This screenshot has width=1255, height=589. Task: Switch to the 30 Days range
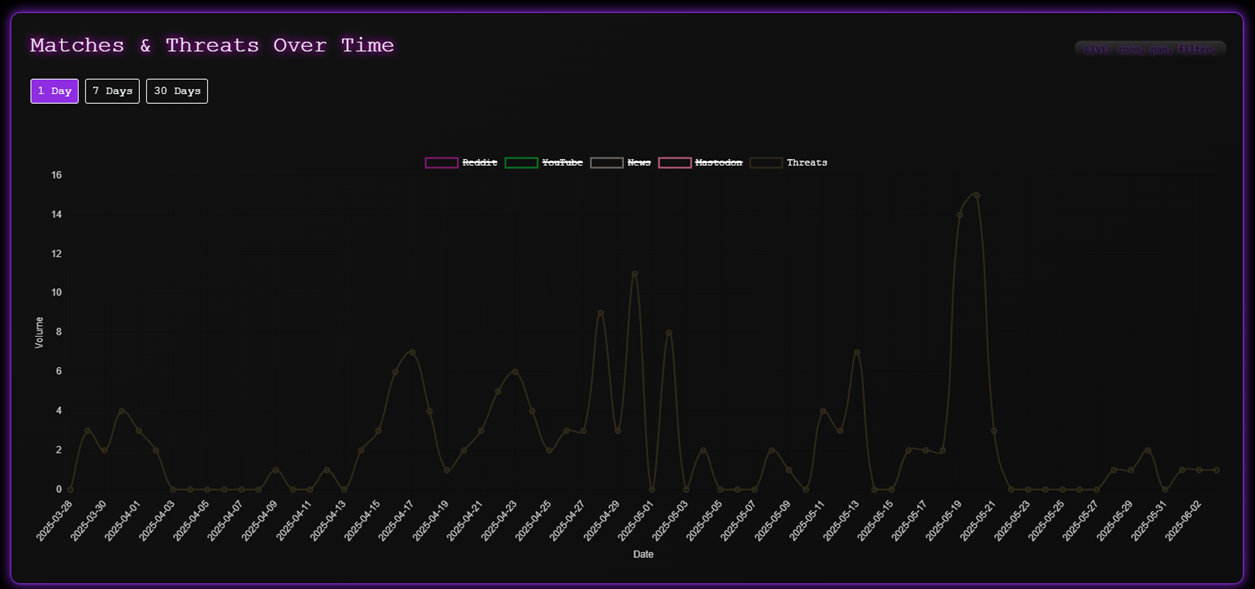[177, 91]
